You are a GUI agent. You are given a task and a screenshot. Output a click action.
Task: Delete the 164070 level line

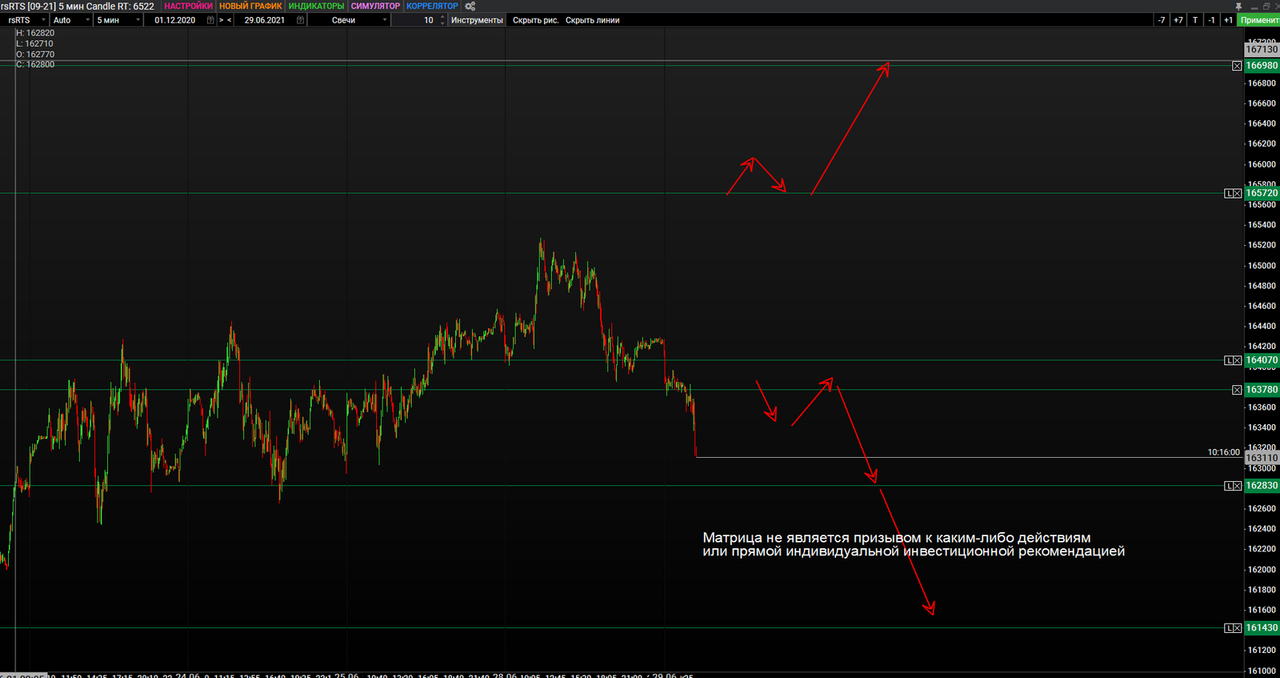(1237, 360)
